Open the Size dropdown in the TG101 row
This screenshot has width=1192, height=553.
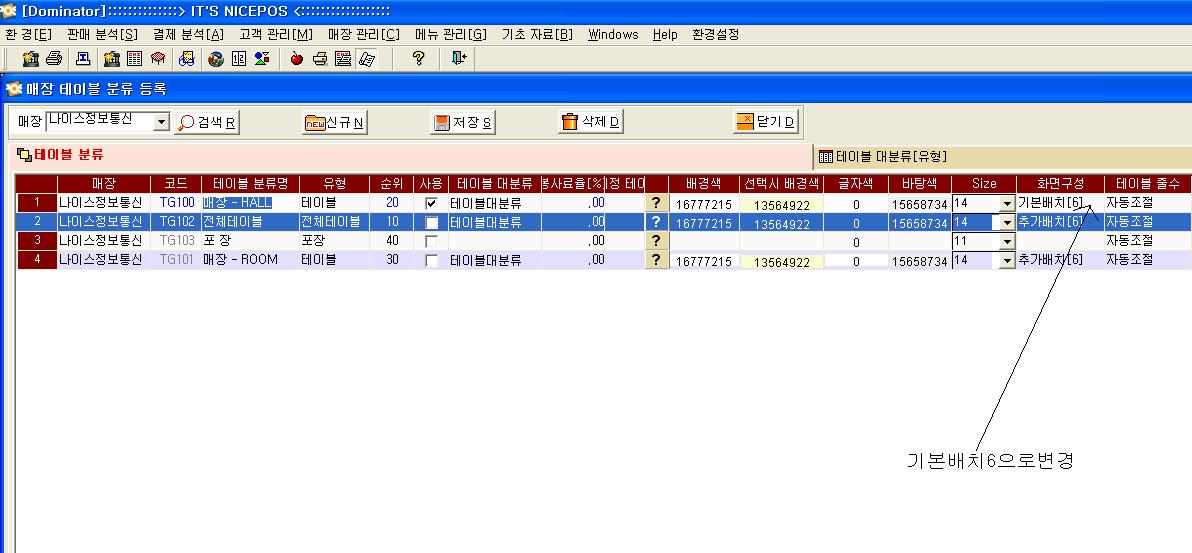[x=1007, y=260]
